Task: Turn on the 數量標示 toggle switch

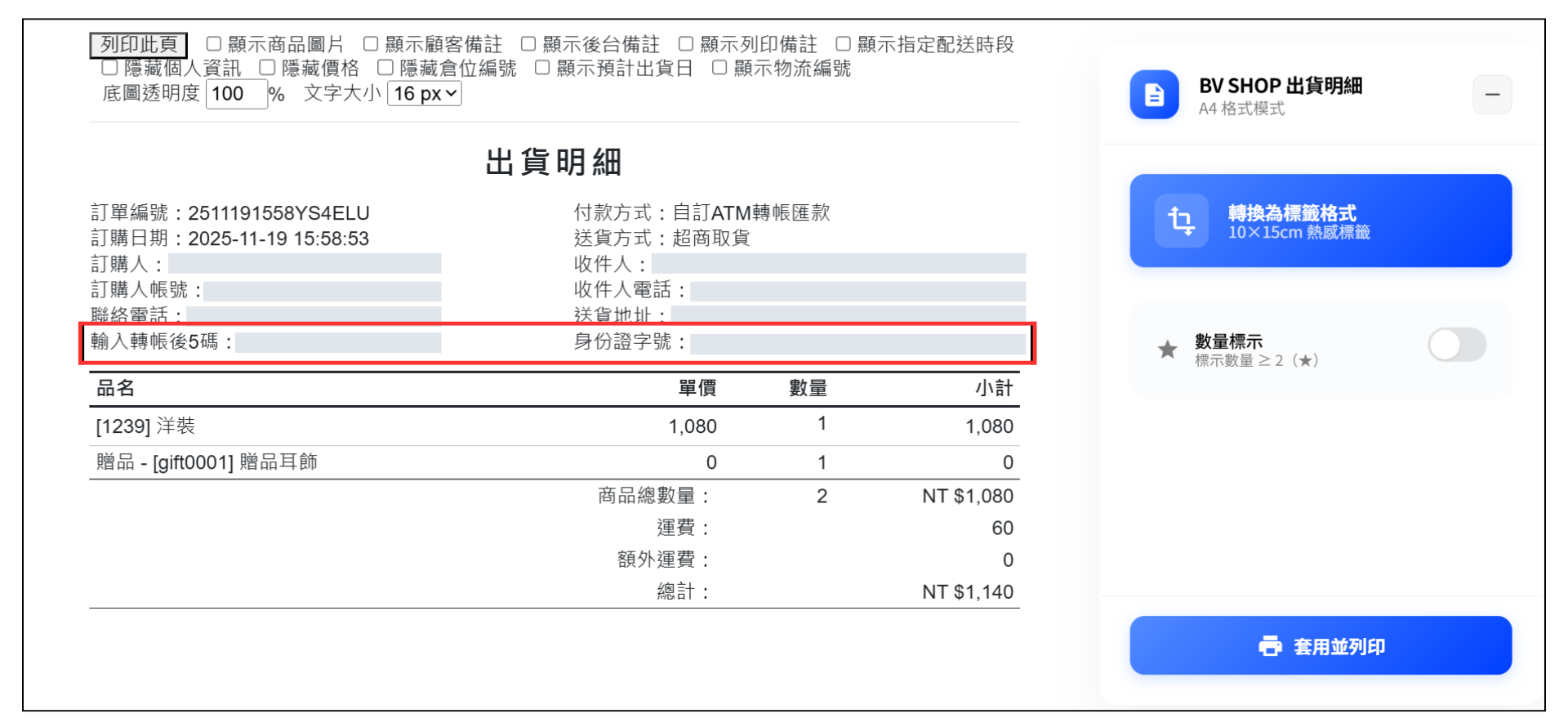Action: (x=1457, y=345)
